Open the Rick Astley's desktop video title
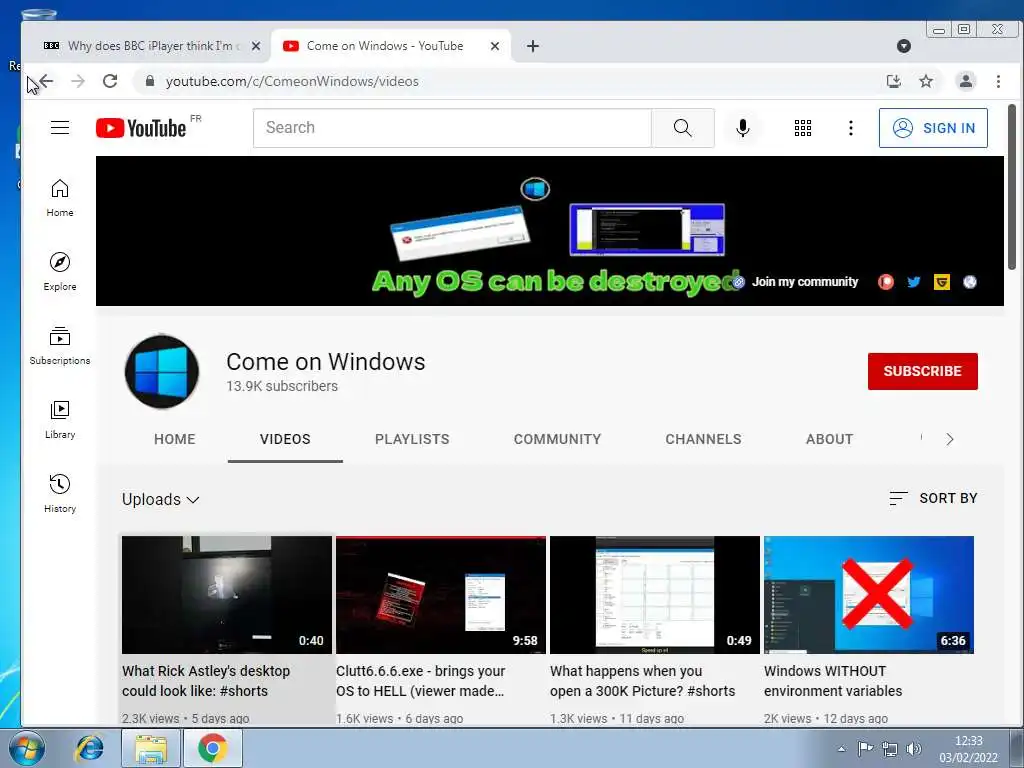Screen dimensions: 1024x768 (x=206, y=681)
